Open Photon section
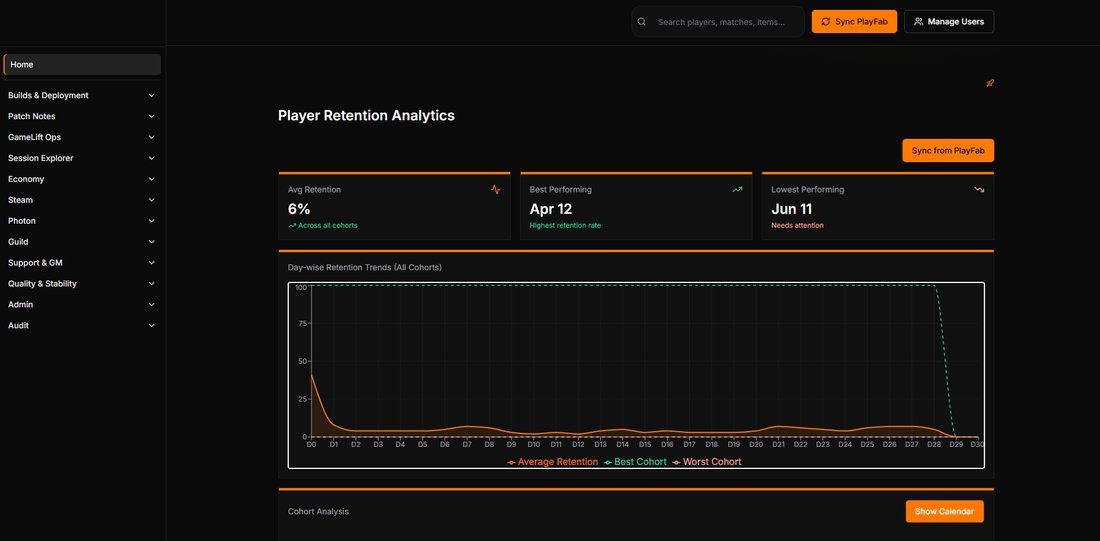 [x=82, y=221]
